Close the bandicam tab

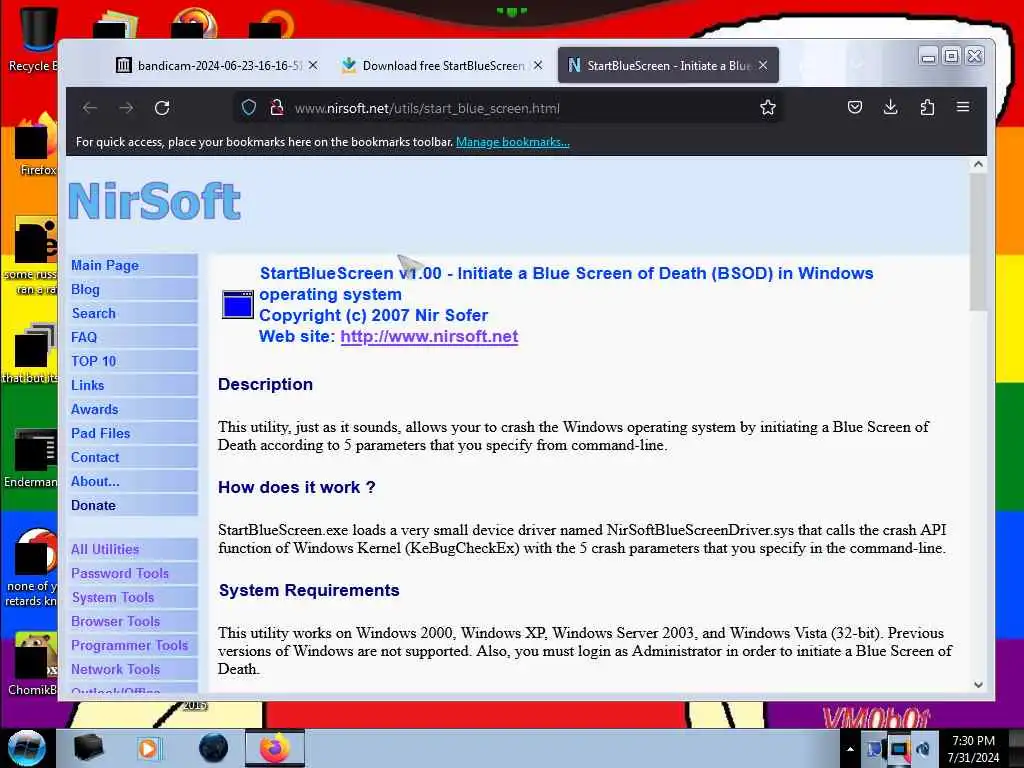[x=313, y=65]
